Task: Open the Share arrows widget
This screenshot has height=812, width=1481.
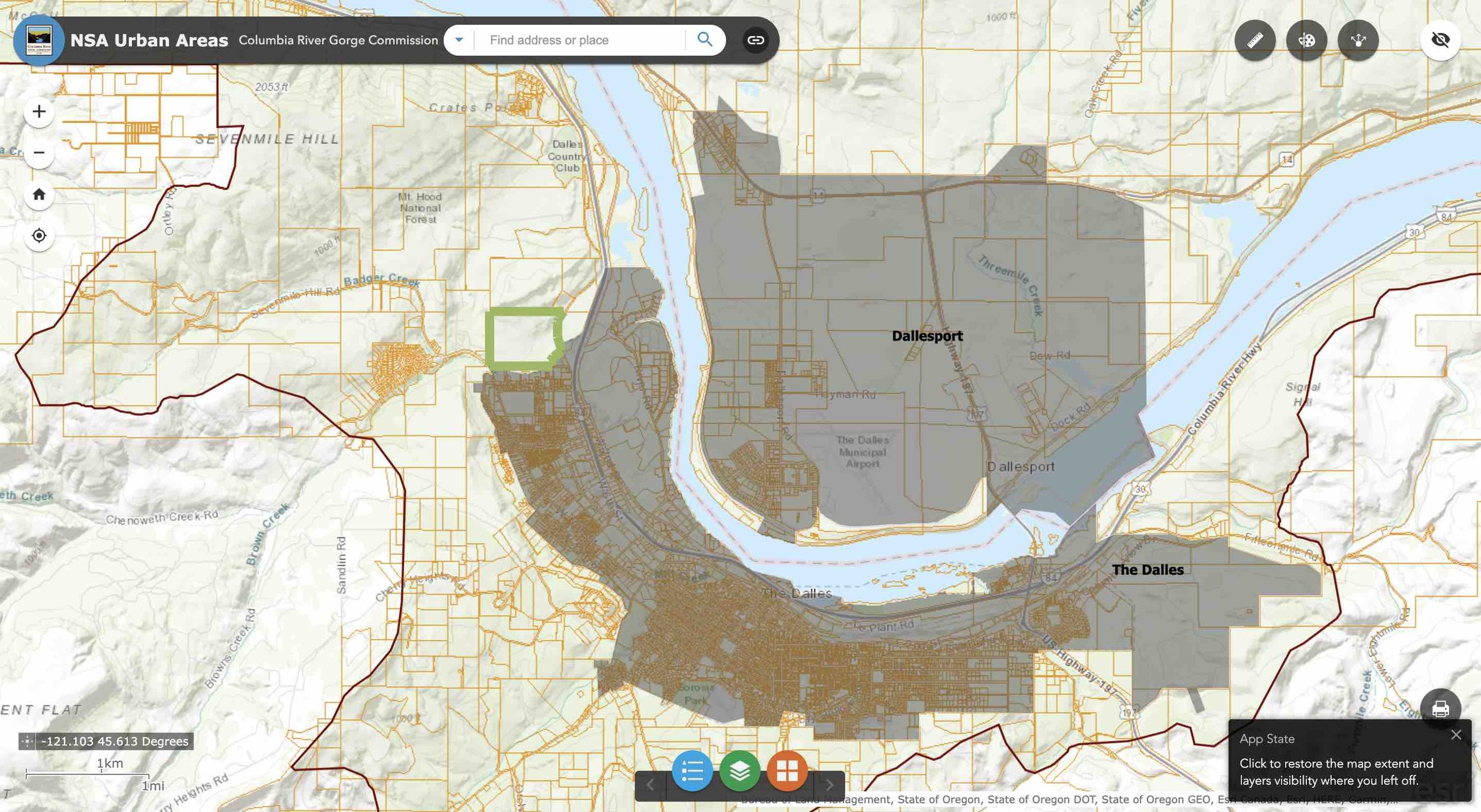Action: [x=1358, y=40]
